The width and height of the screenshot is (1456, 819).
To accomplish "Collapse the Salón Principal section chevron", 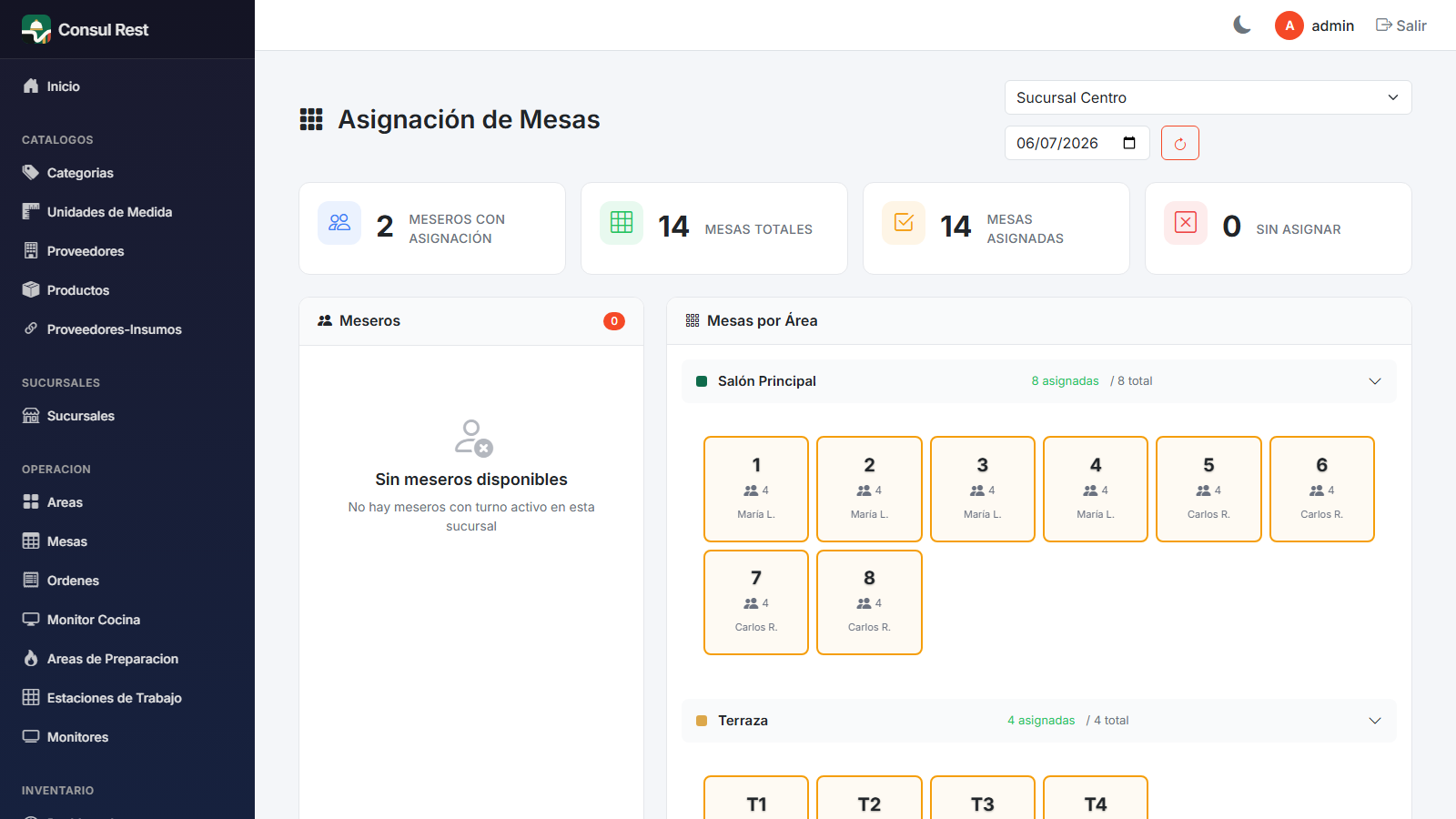I will (x=1375, y=381).
